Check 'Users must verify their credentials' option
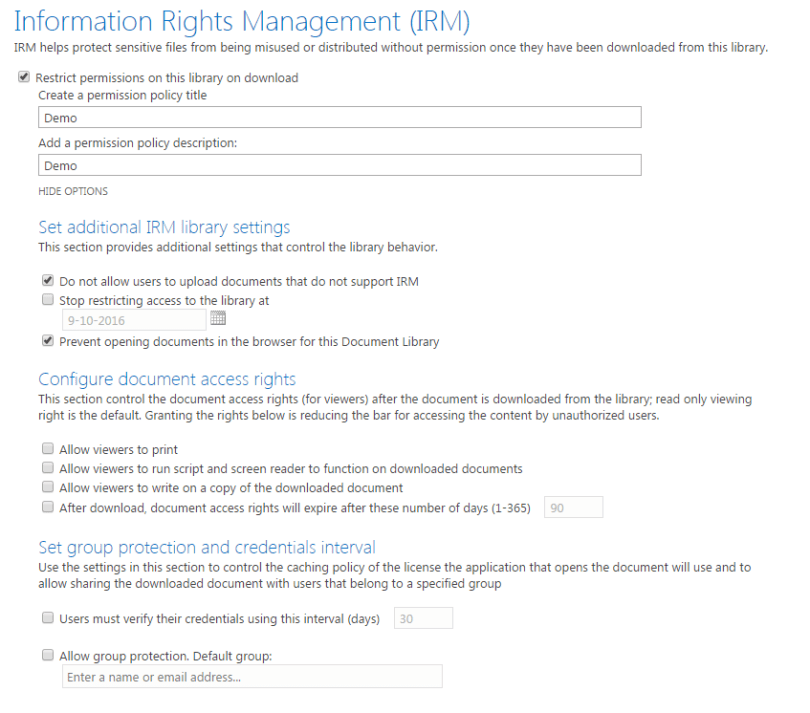This screenshot has width=810, height=713. (x=47, y=617)
